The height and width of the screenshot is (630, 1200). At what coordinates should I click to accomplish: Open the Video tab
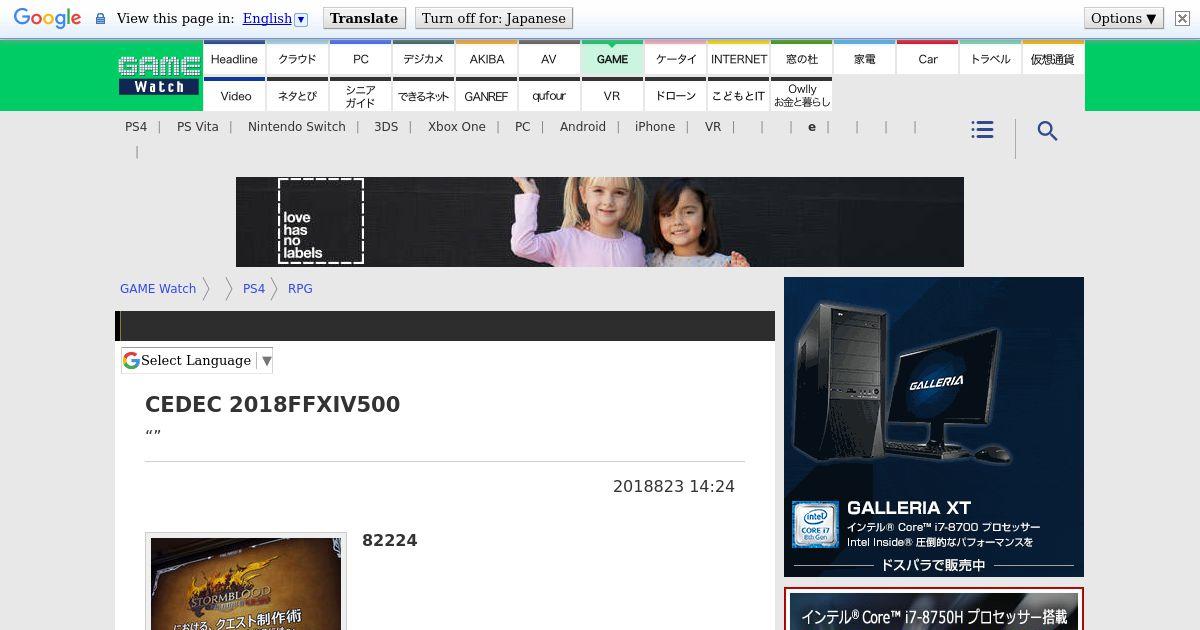click(x=234, y=95)
